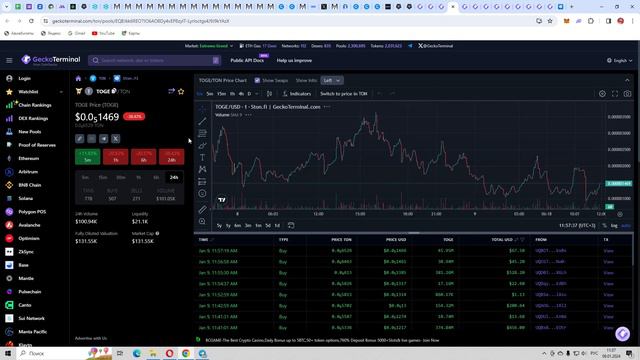Toggle auto scale on chart
This screenshot has height=360, width=640.
(x=626, y=226)
